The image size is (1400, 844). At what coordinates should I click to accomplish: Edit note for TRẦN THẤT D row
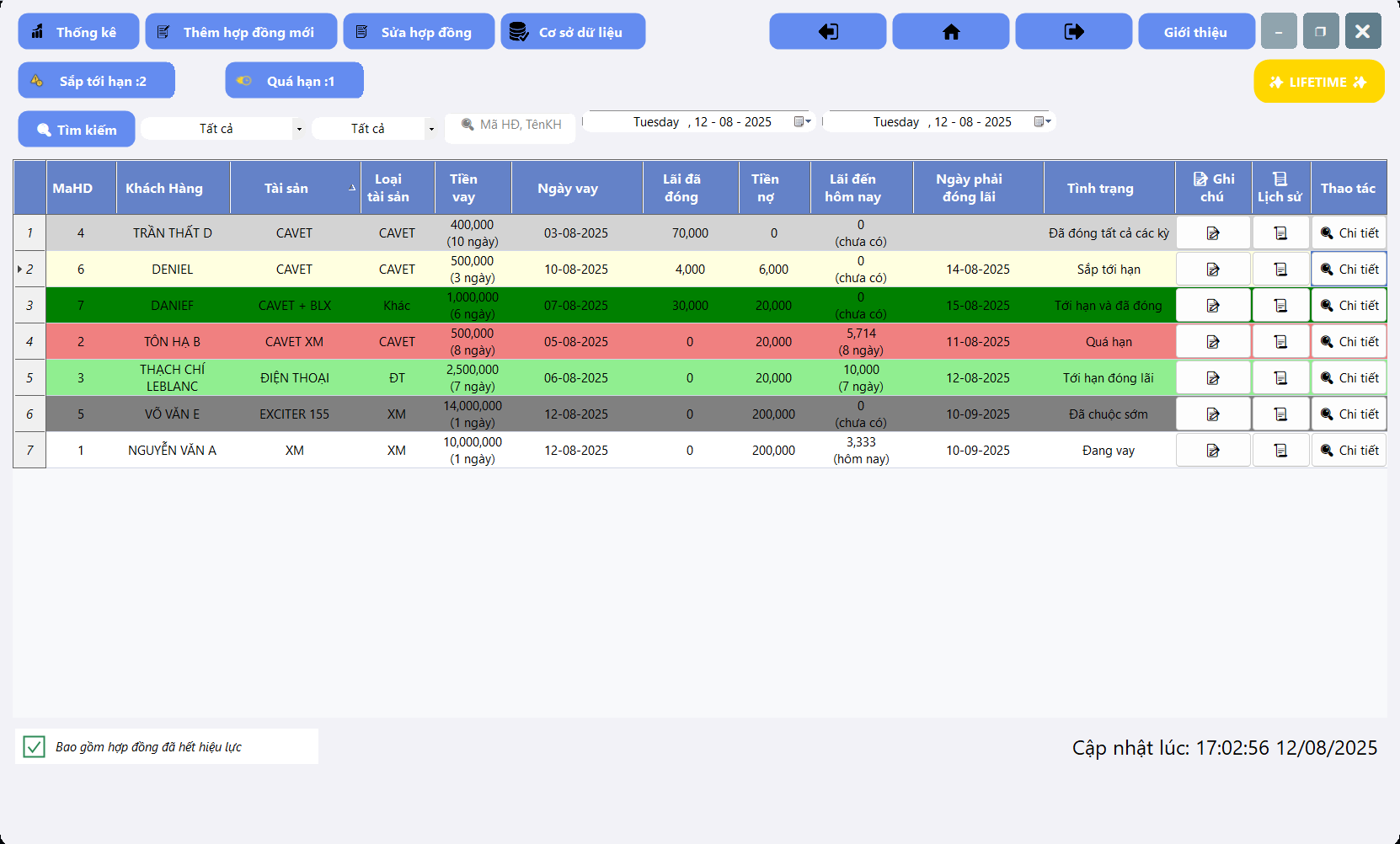point(1213,233)
